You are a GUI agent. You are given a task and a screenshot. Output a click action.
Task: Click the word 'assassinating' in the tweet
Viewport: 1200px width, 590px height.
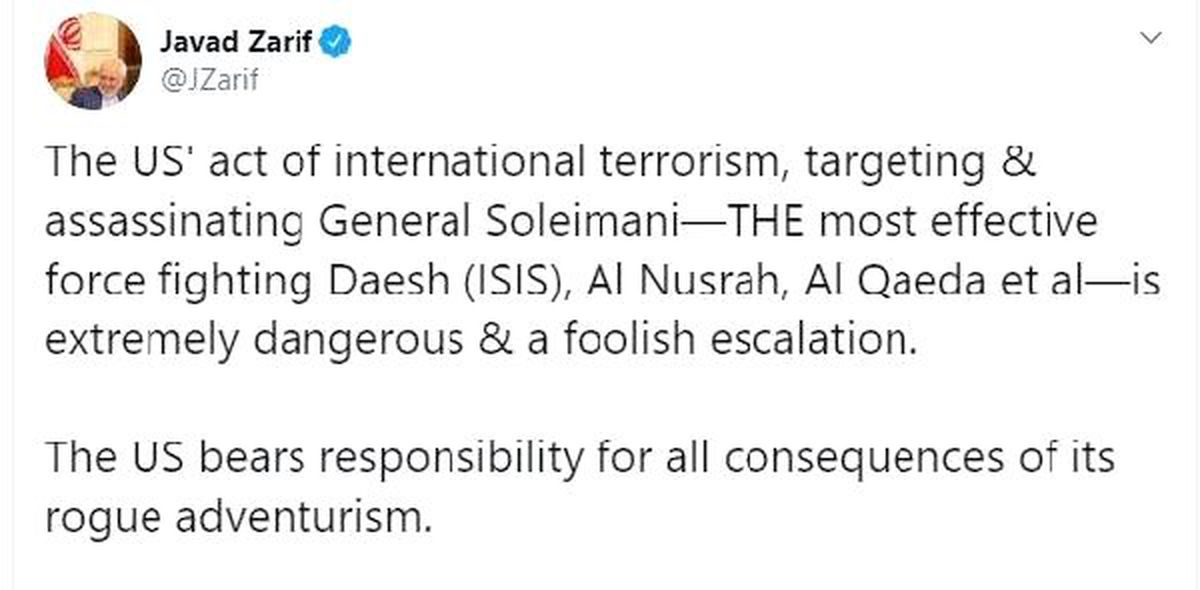pos(175,223)
